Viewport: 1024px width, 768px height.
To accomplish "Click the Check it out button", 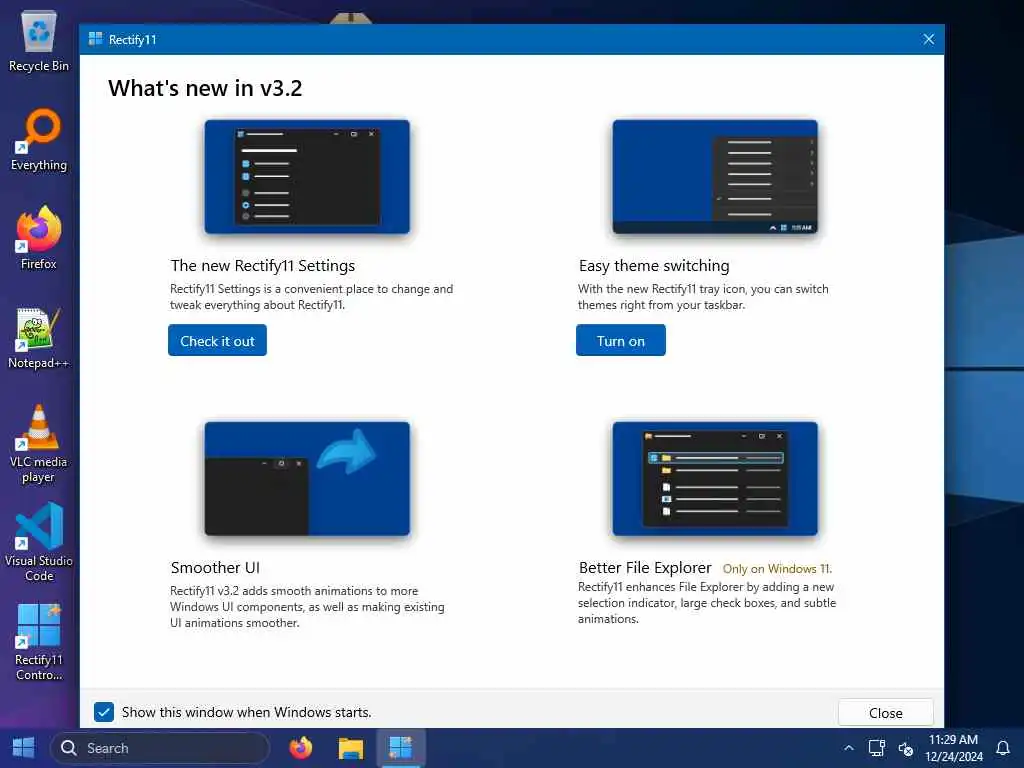I will [x=217, y=340].
